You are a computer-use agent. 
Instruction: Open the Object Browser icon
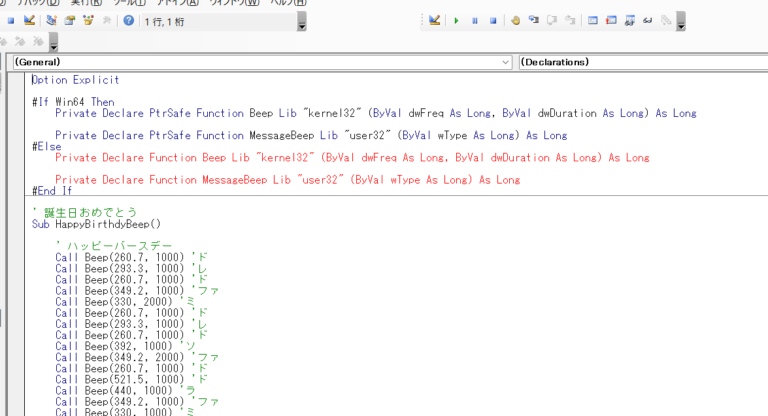[x=87, y=20]
